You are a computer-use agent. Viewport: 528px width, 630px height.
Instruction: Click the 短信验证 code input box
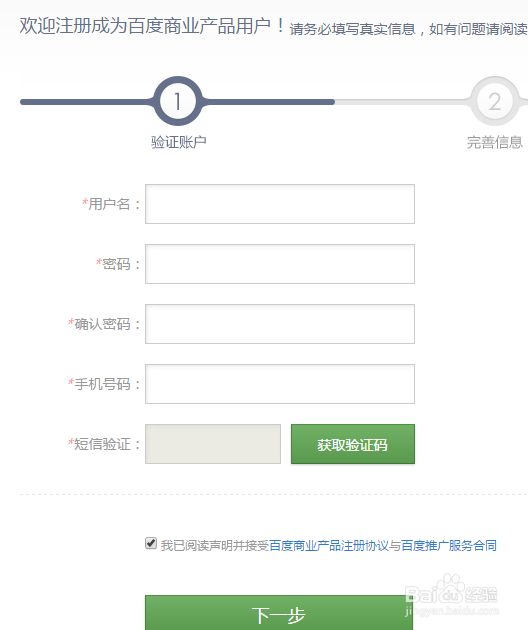click(213, 444)
